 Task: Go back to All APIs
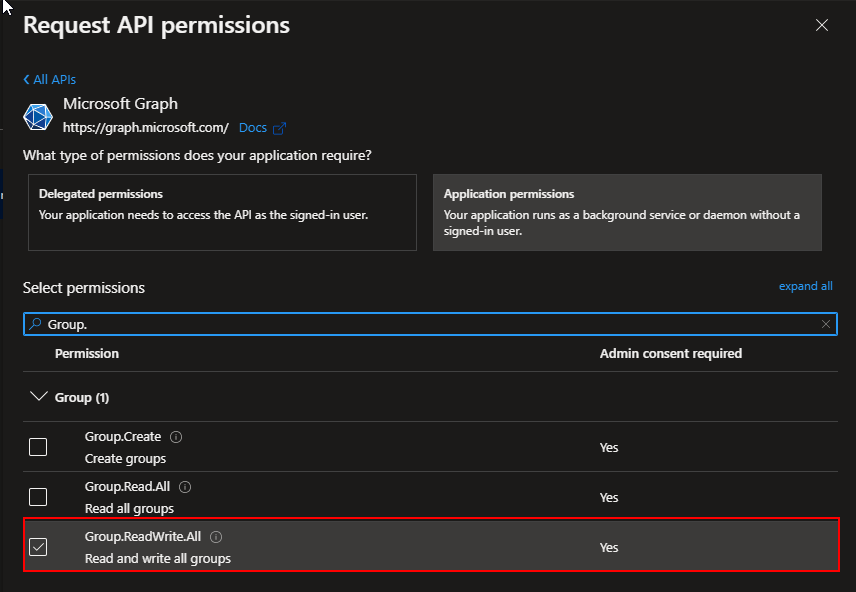[50, 79]
